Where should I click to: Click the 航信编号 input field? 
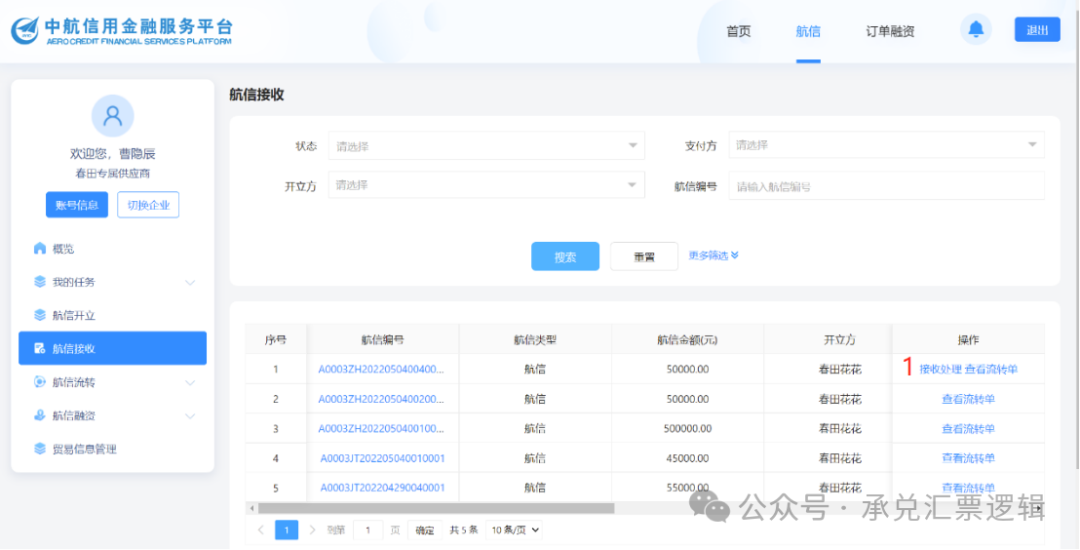pos(886,186)
